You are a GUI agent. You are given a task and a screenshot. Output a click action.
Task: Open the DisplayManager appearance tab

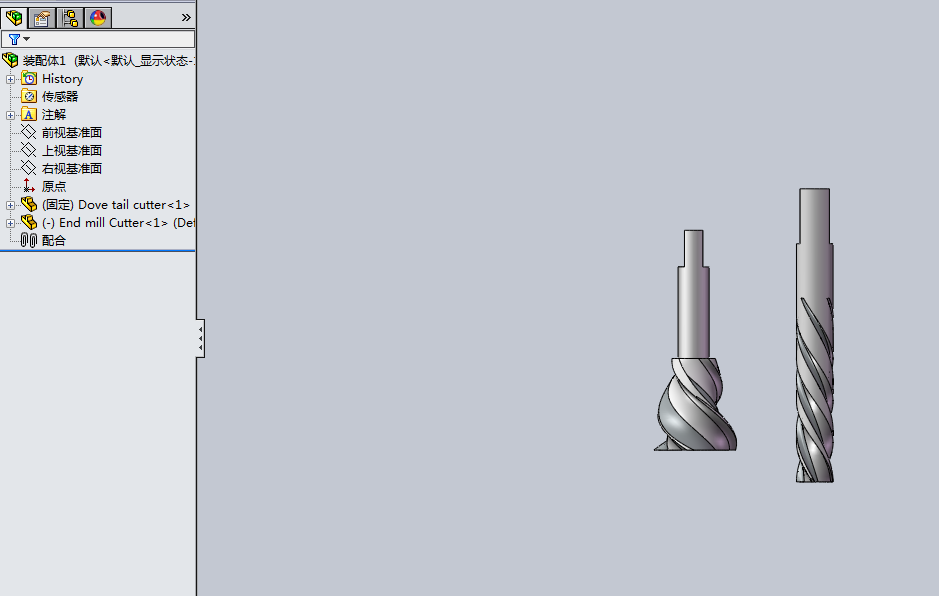pyautogui.click(x=98, y=18)
